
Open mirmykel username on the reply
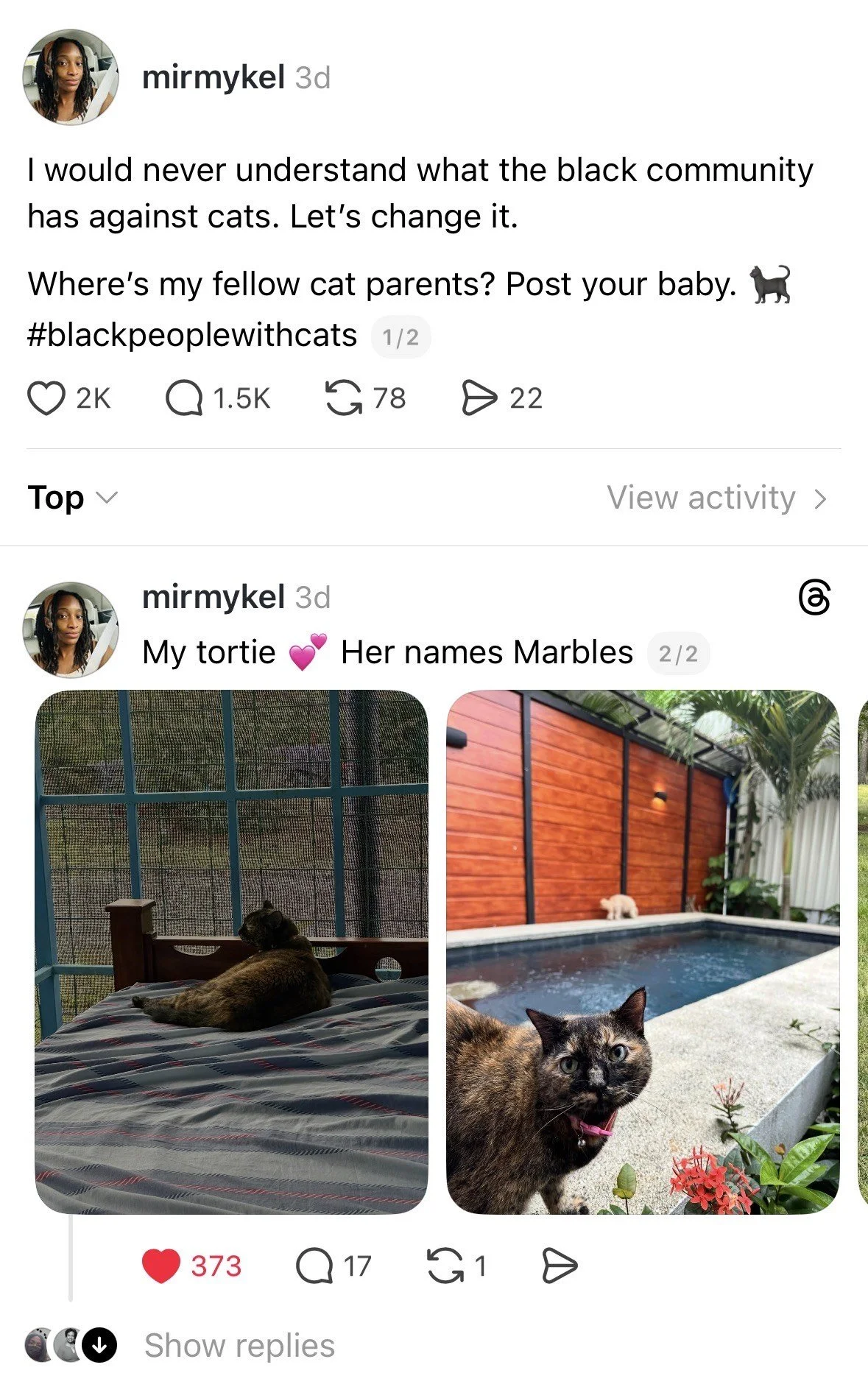(214, 596)
